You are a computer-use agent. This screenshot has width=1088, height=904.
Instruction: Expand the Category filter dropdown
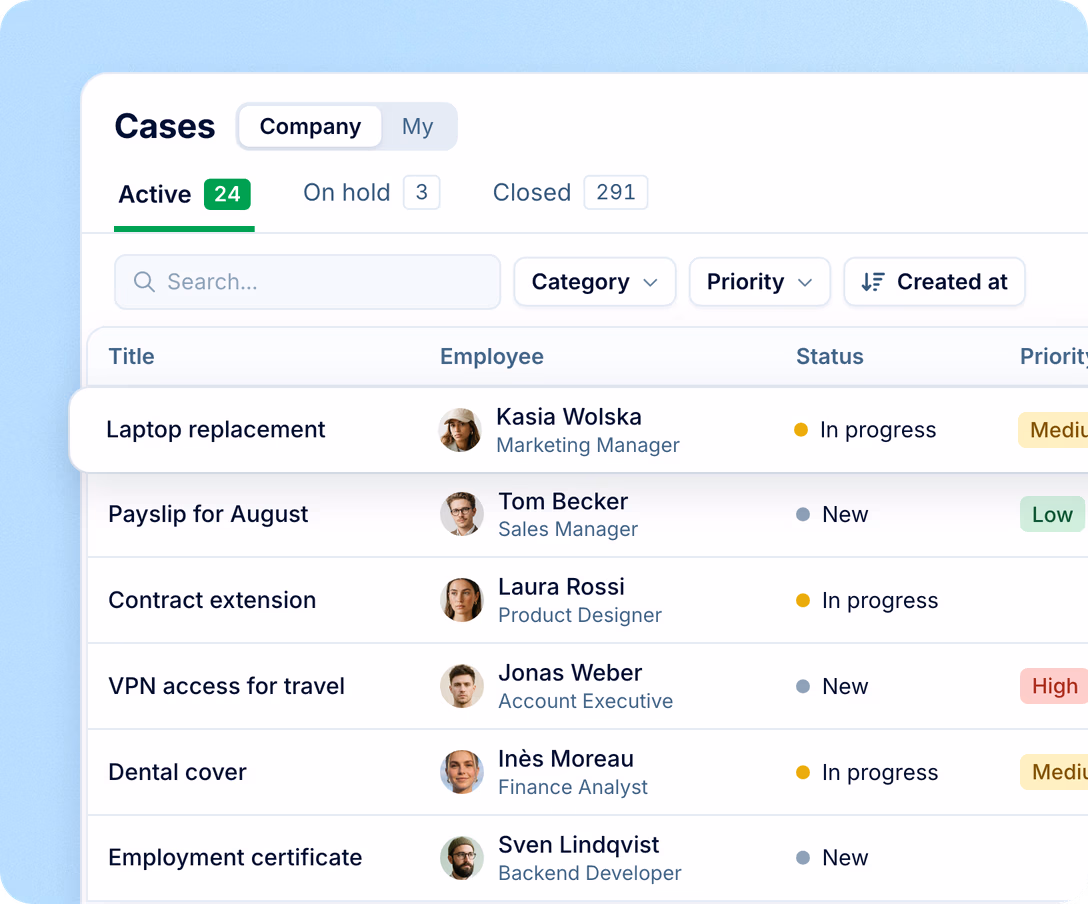coord(595,282)
